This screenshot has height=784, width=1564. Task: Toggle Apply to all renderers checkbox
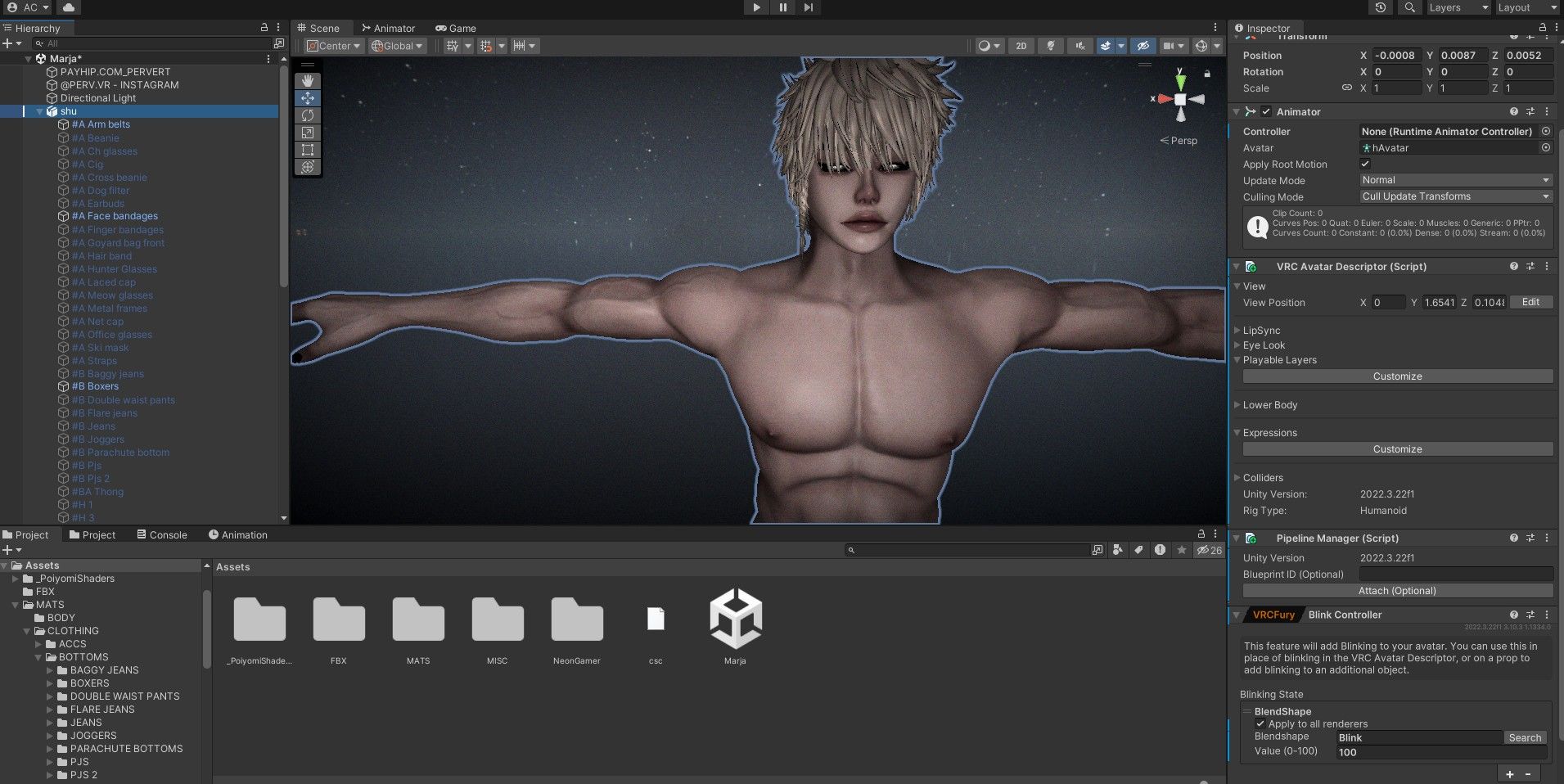[x=1260, y=723]
